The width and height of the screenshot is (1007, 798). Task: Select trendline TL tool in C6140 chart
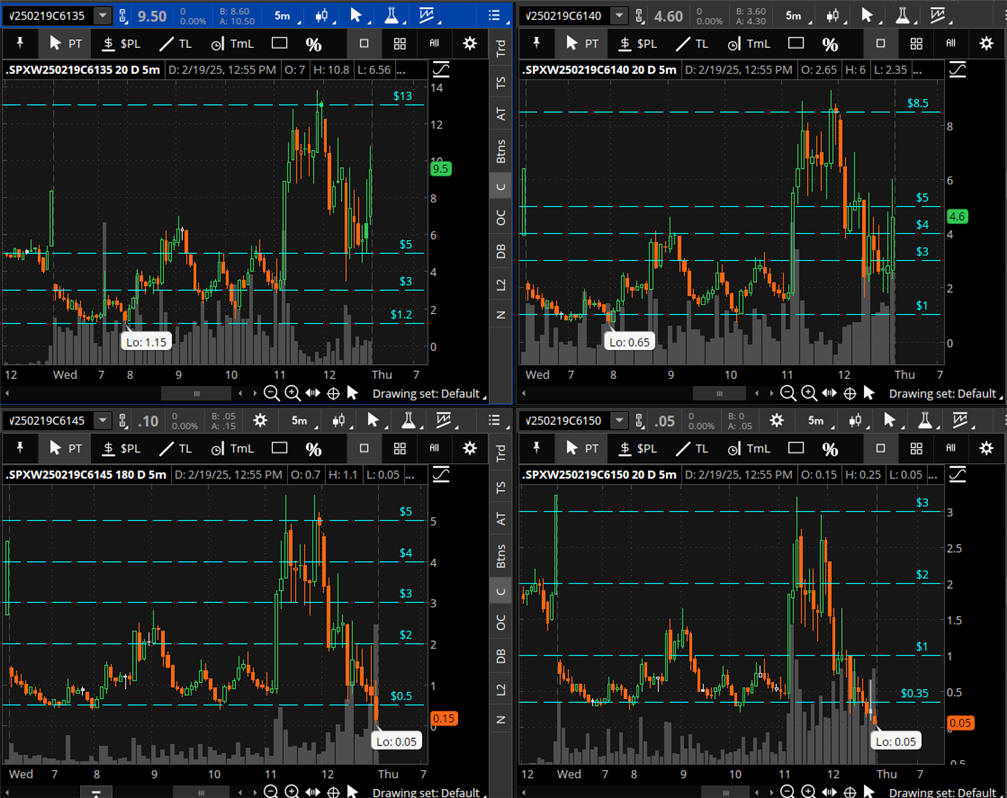tap(692, 44)
